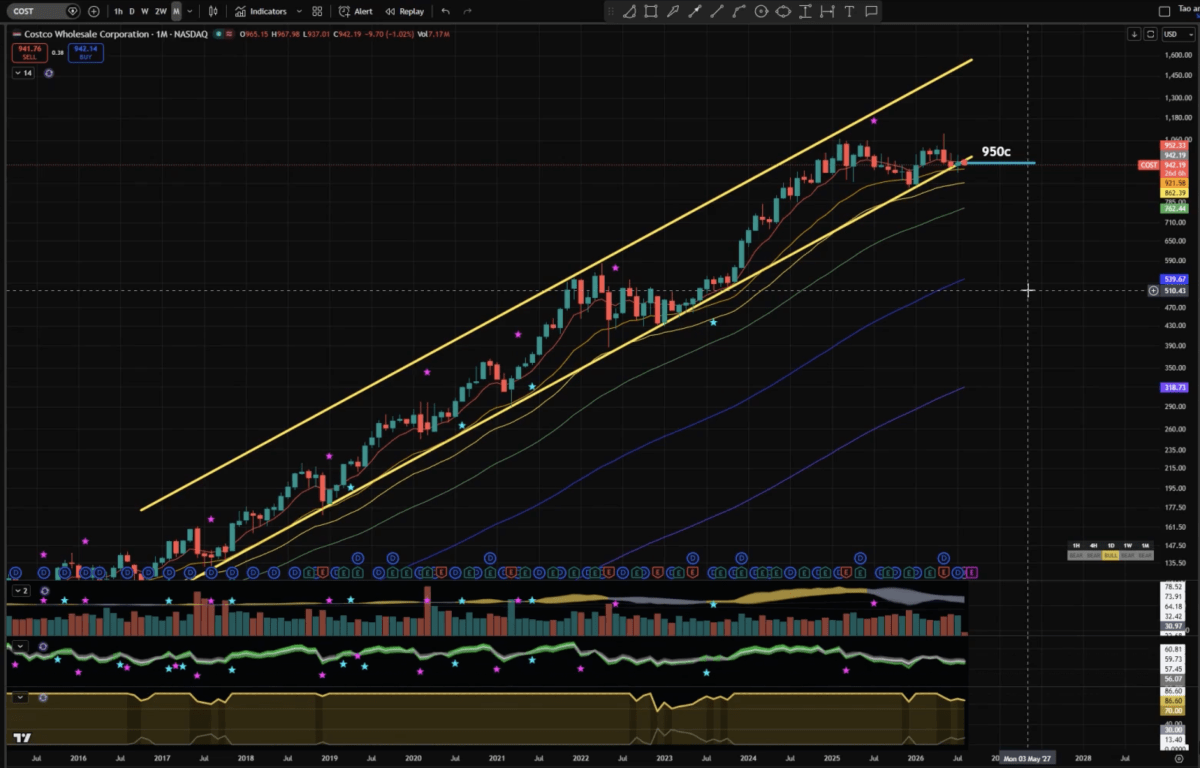Select the trend line with endpoints tool
Screen dimensions: 1200x768
point(695,11)
